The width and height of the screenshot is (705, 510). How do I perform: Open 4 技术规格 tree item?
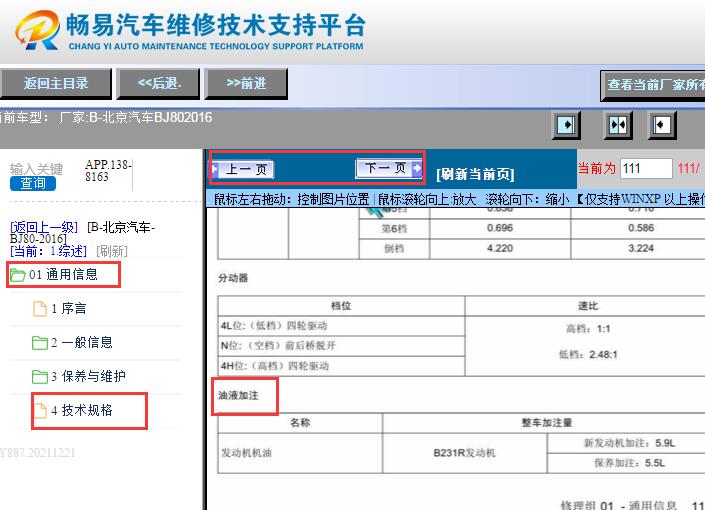pyautogui.click(x=81, y=410)
